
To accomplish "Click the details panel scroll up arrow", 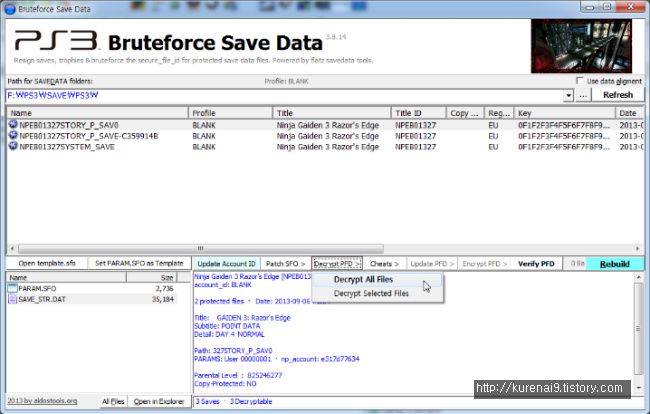I will click(638, 277).
